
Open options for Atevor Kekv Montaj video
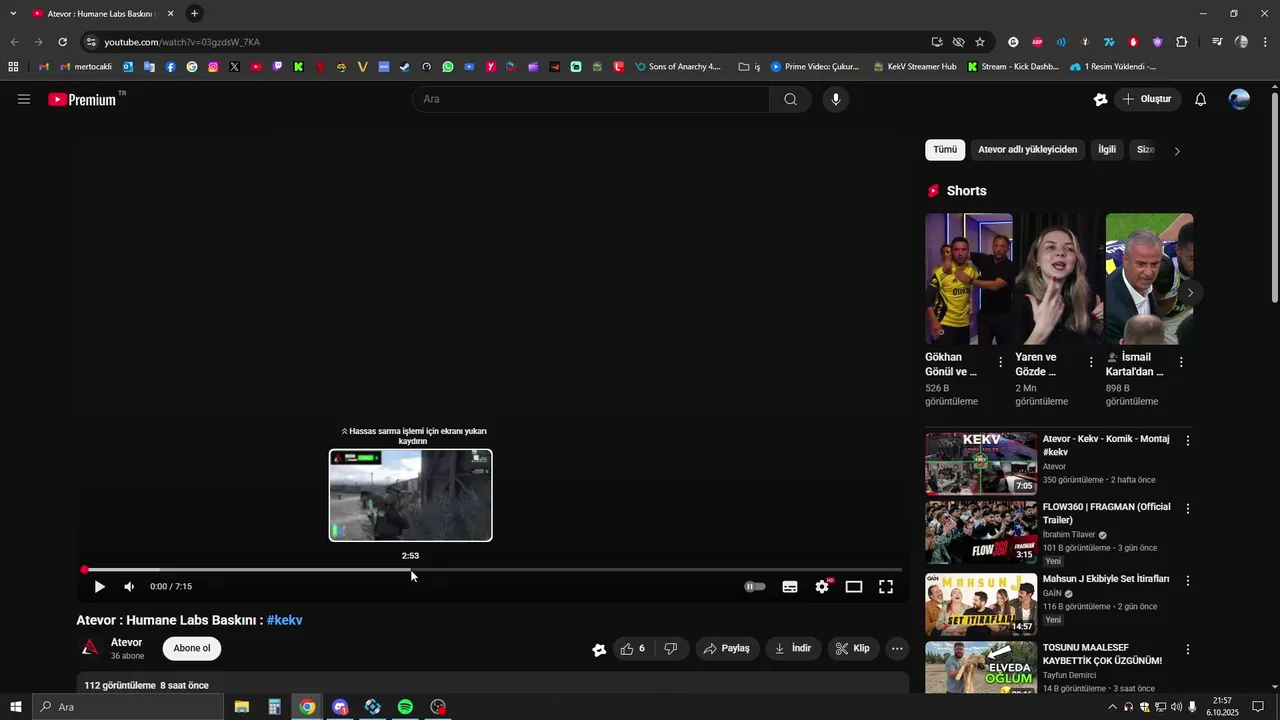(x=1188, y=440)
